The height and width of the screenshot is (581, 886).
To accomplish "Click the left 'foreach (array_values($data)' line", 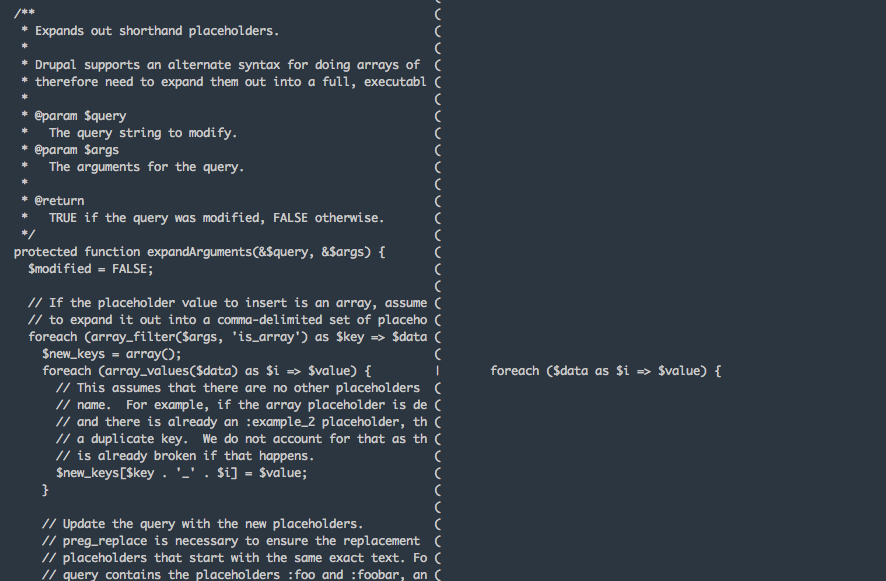I will point(206,371).
